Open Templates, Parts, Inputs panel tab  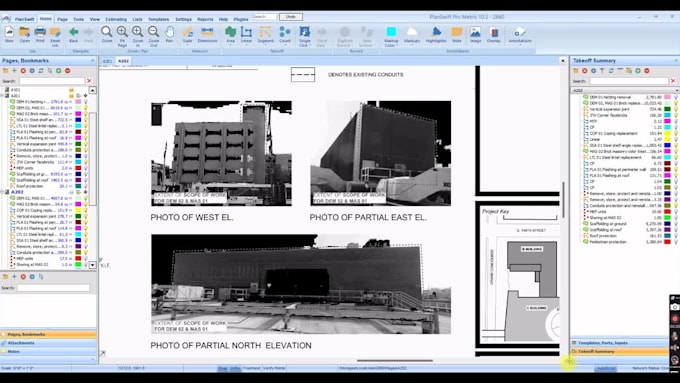pos(619,343)
